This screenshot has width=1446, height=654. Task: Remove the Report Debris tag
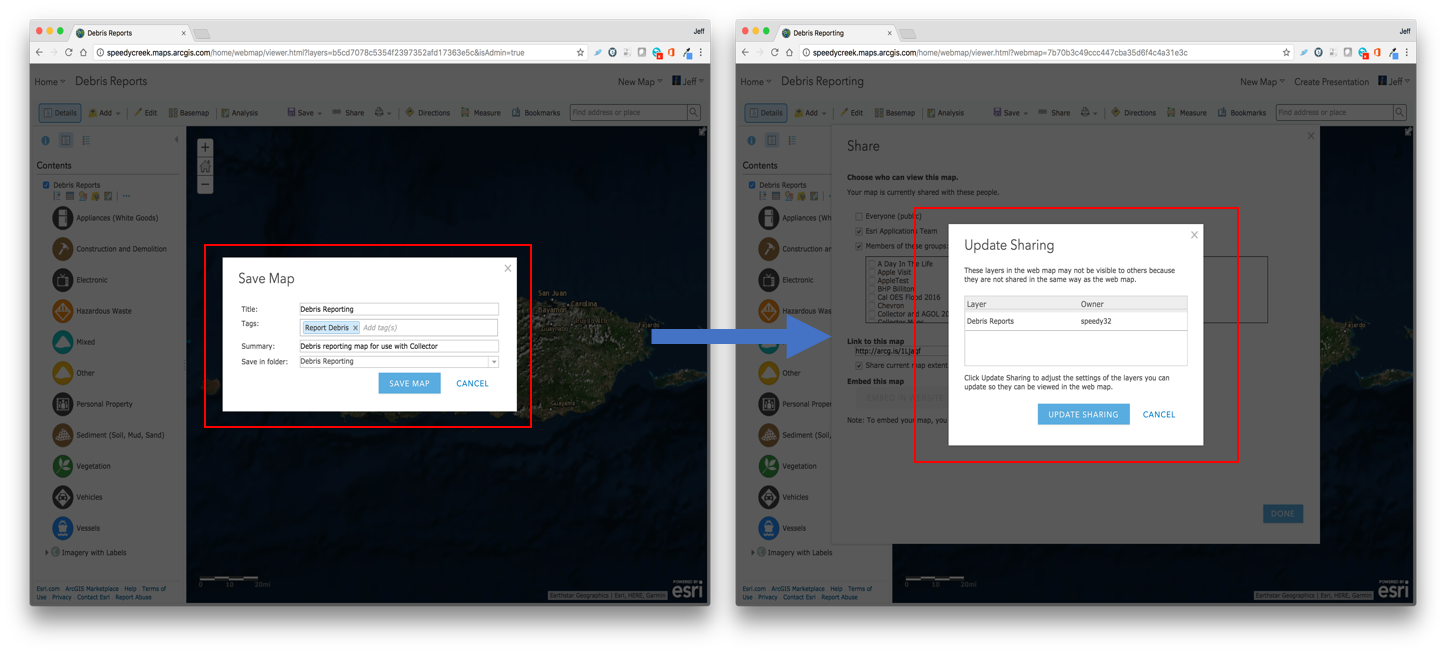[x=355, y=328]
